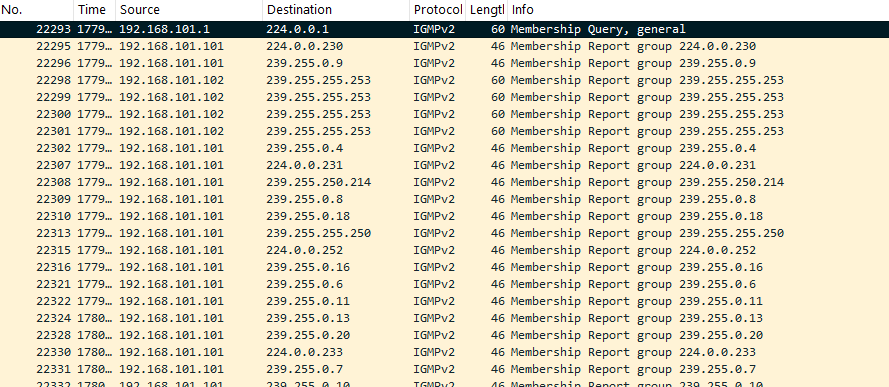The height and width of the screenshot is (387, 889).
Task: Click the Length column header
Action: 486,10
